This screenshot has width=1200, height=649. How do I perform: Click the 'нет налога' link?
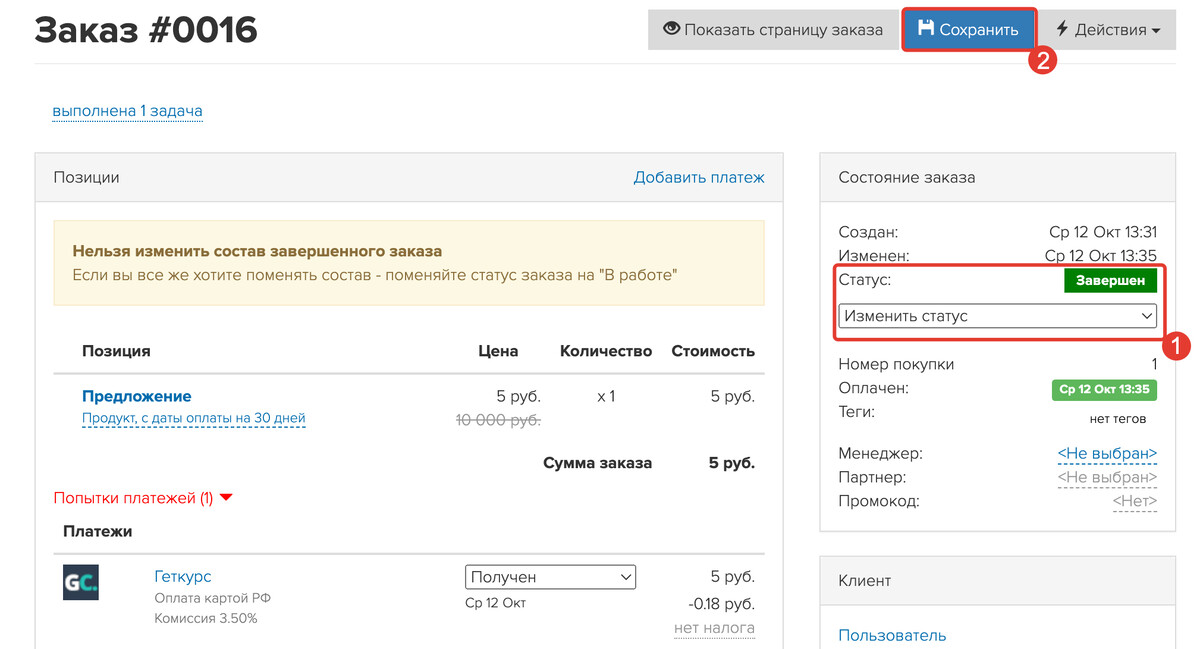(x=714, y=628)
